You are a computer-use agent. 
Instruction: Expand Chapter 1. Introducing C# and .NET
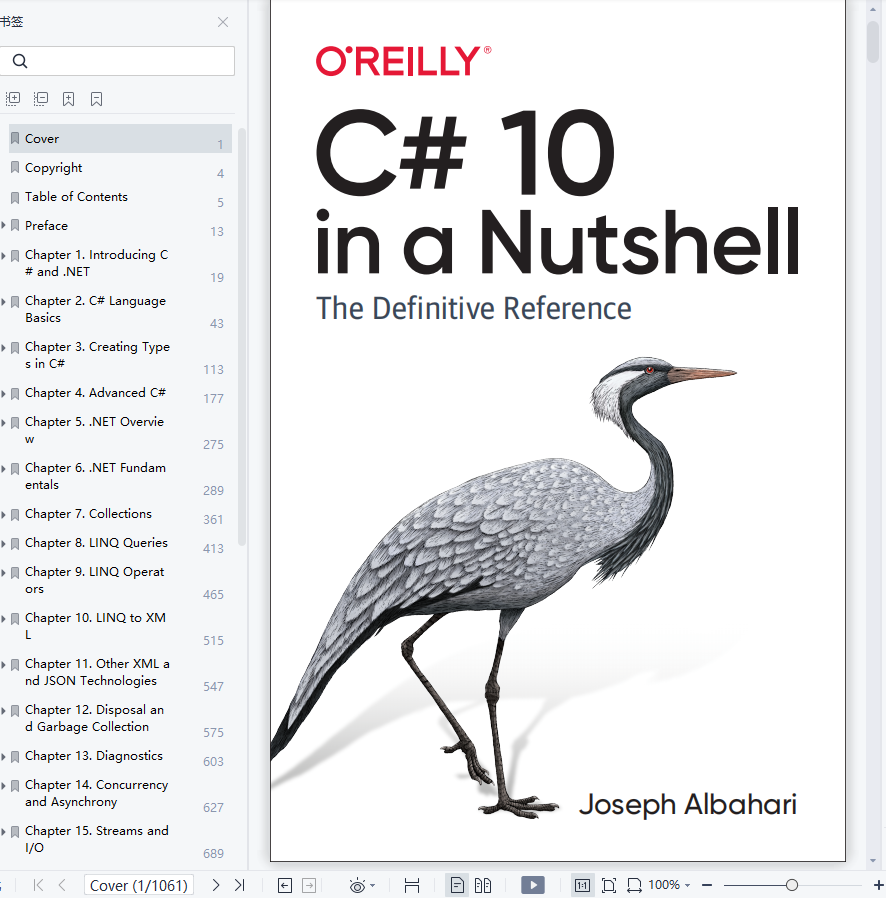[x=3, y=255]
